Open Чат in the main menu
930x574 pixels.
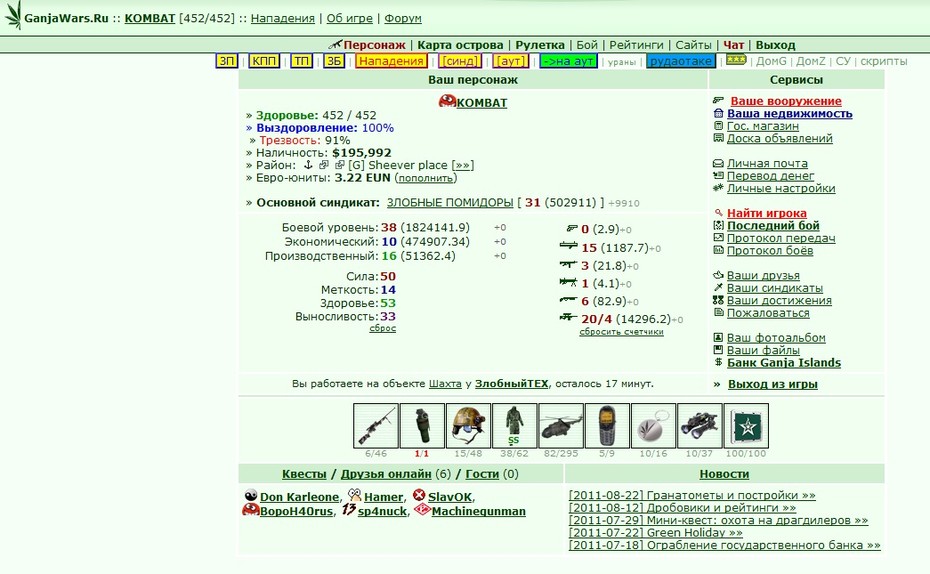[733, 45]
